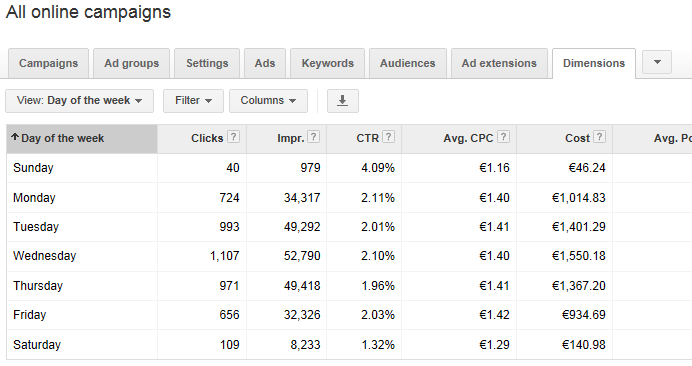
Task: Expand the View: Day of the week dropdown
Action: 79,101
